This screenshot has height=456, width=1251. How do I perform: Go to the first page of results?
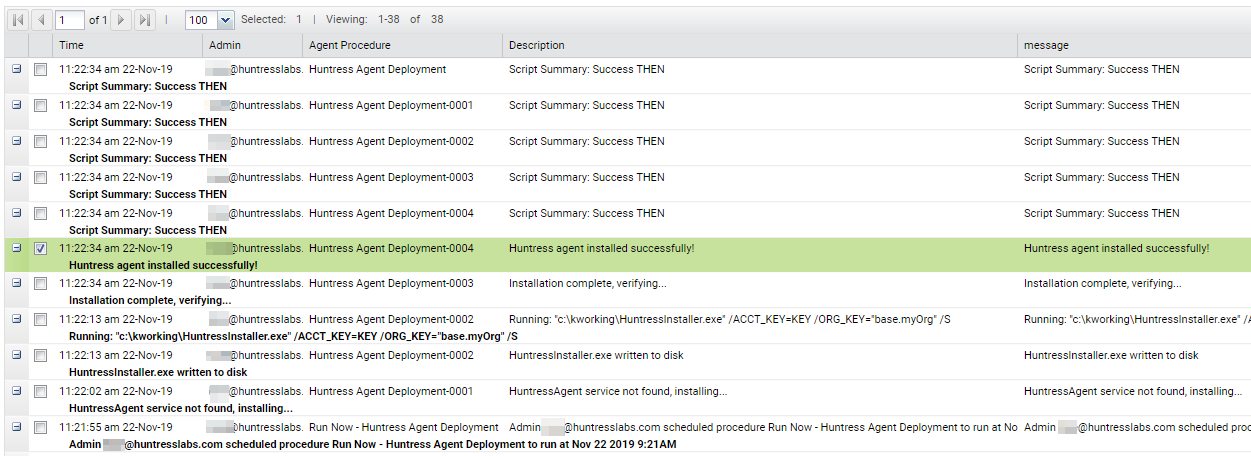pos(18,20)
